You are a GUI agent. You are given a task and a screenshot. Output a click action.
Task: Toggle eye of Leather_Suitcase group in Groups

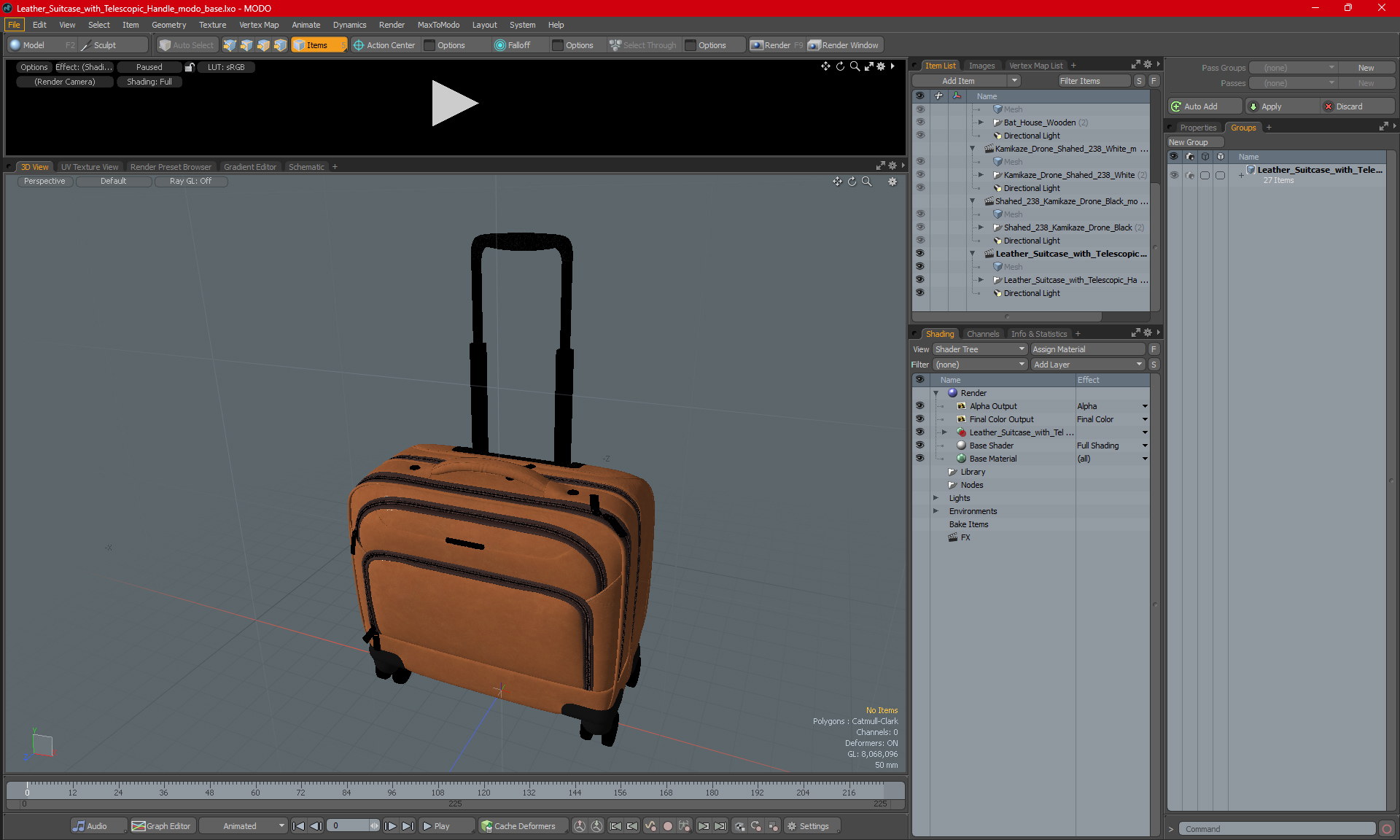tap(1174, 175)
